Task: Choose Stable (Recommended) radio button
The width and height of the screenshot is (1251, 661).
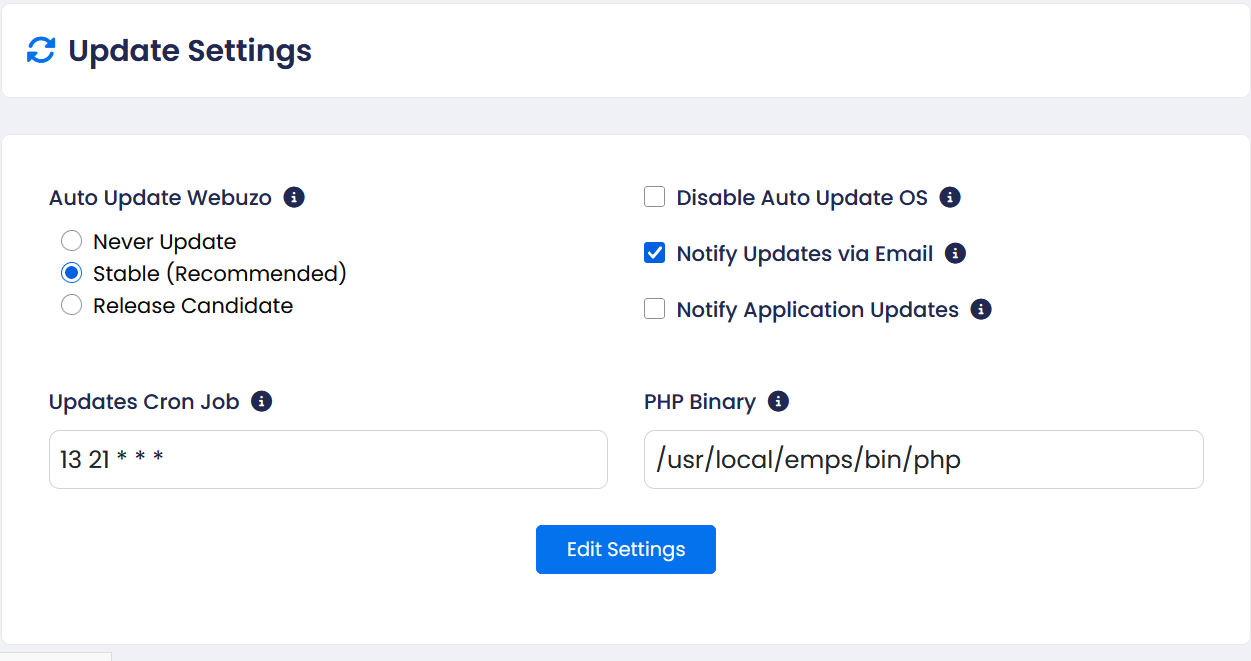Action: click(x=71, y=273)
